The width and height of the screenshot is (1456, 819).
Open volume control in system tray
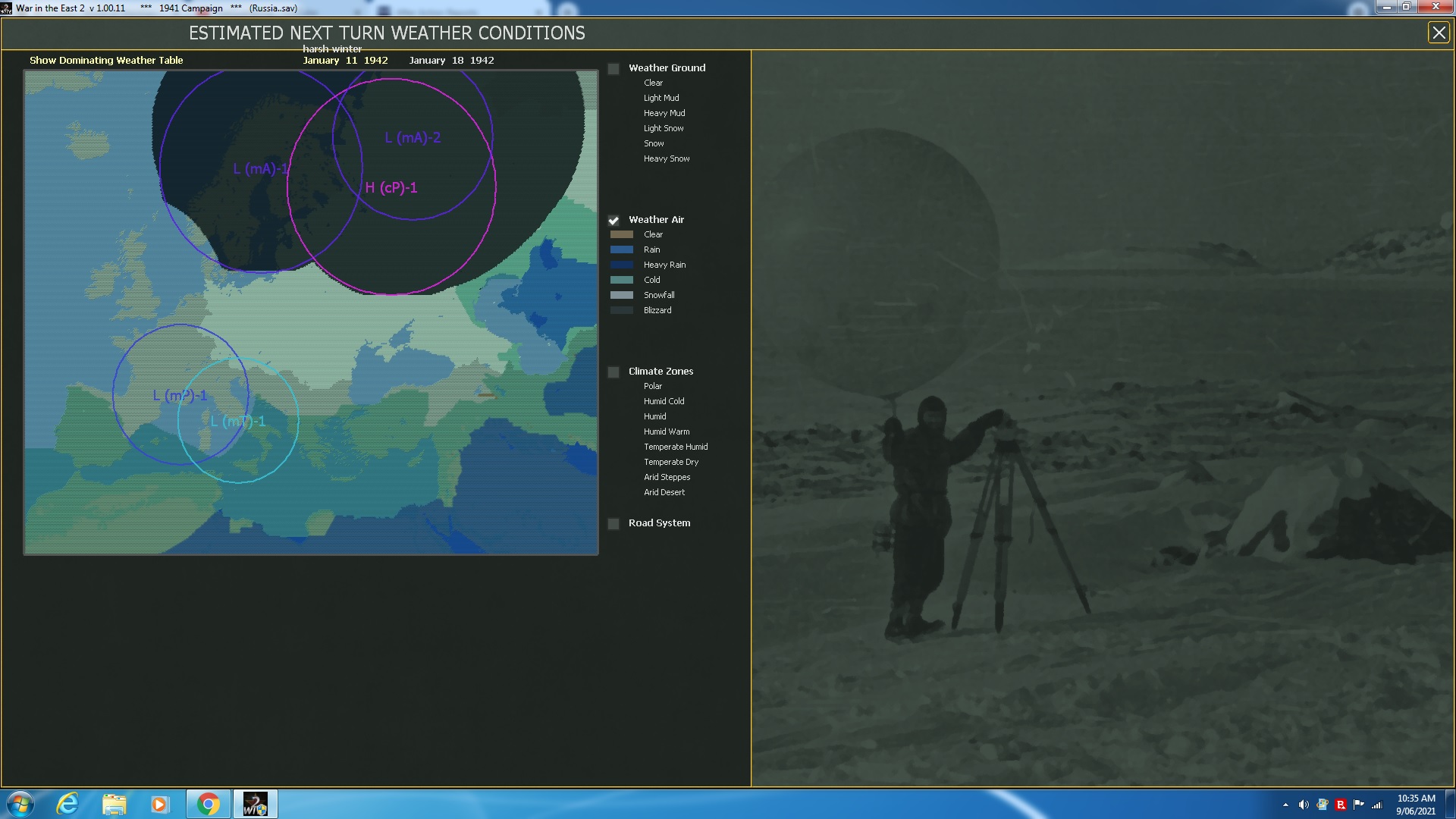pos(1304,805)
